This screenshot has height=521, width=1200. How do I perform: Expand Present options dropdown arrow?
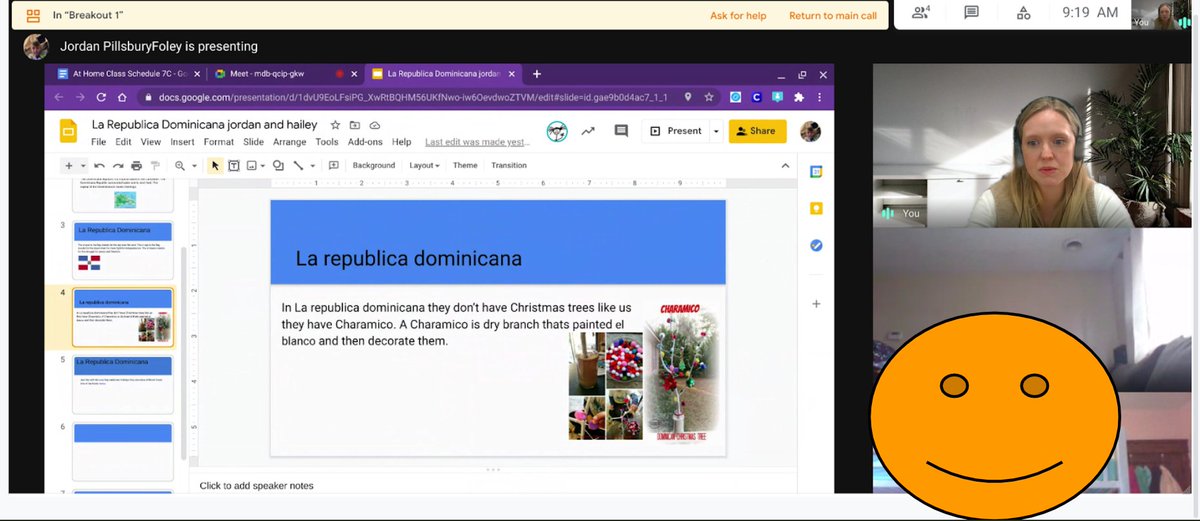716,131
